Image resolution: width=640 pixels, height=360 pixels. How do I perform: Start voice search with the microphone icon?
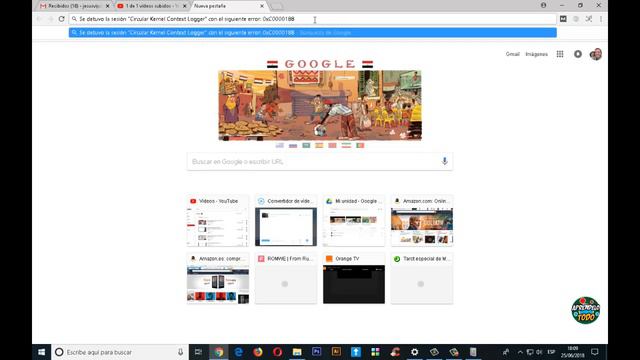(444, 161)
